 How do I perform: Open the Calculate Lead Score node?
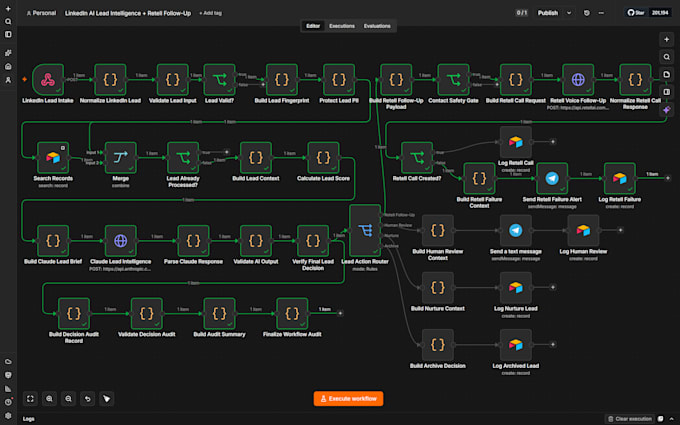pyautogui.click(x=324, y=158)
